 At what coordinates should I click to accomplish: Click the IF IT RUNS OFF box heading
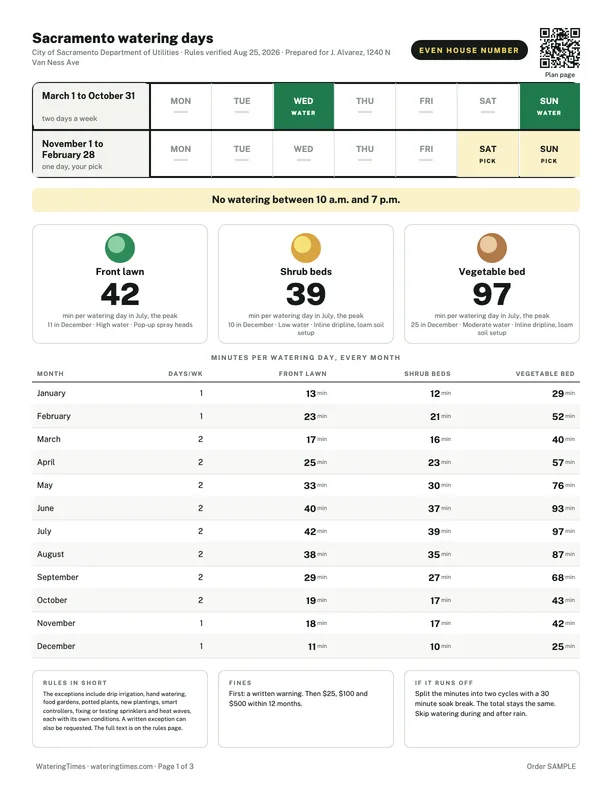444,682
